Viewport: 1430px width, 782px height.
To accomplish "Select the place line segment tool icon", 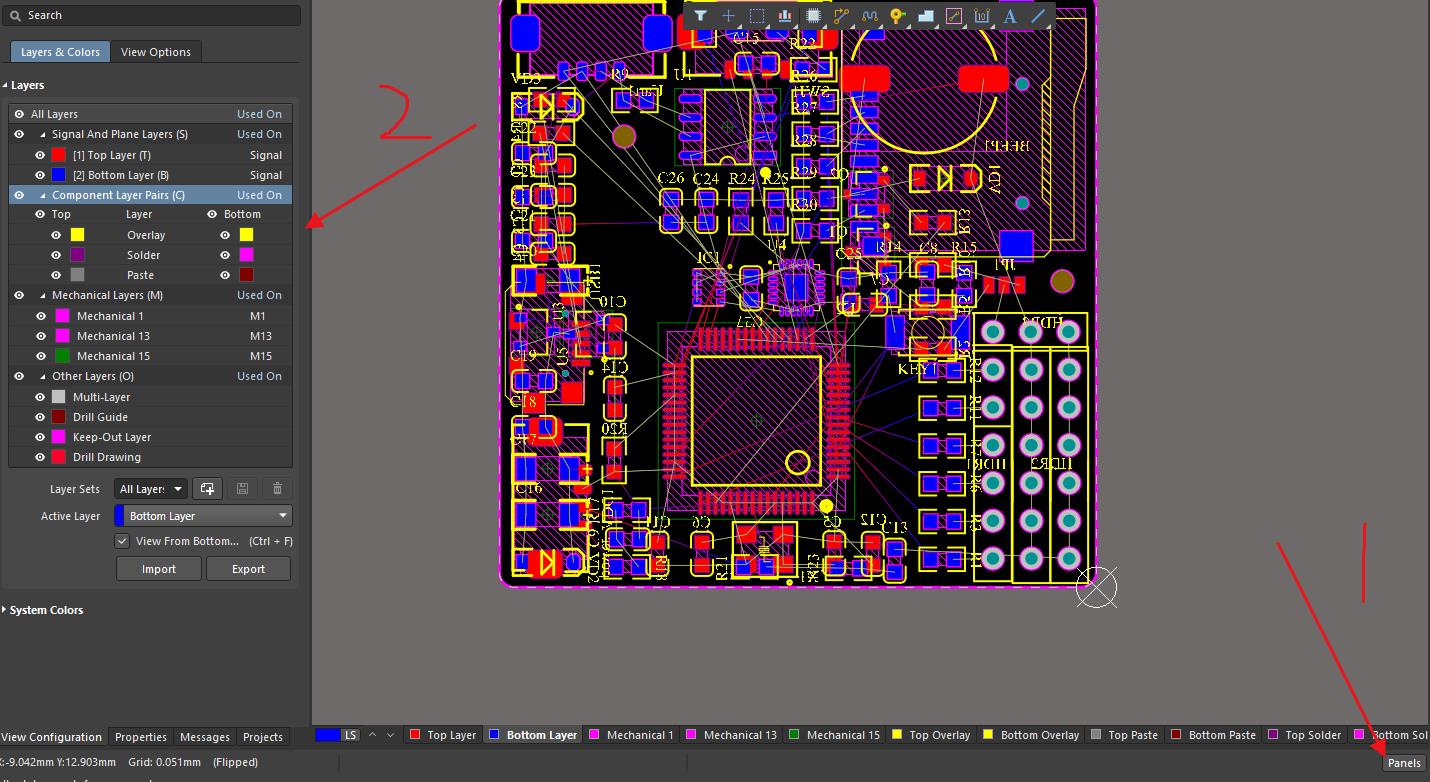I will [953, 16].
